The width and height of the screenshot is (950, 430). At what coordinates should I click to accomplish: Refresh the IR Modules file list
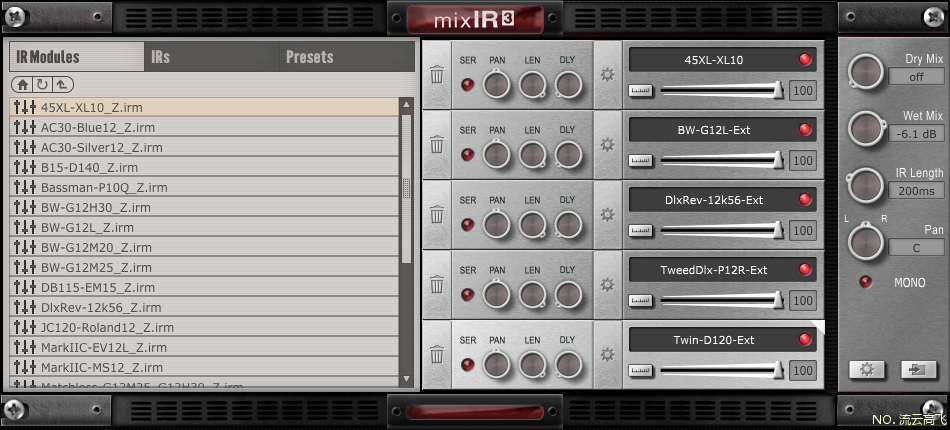pos(42,85)
